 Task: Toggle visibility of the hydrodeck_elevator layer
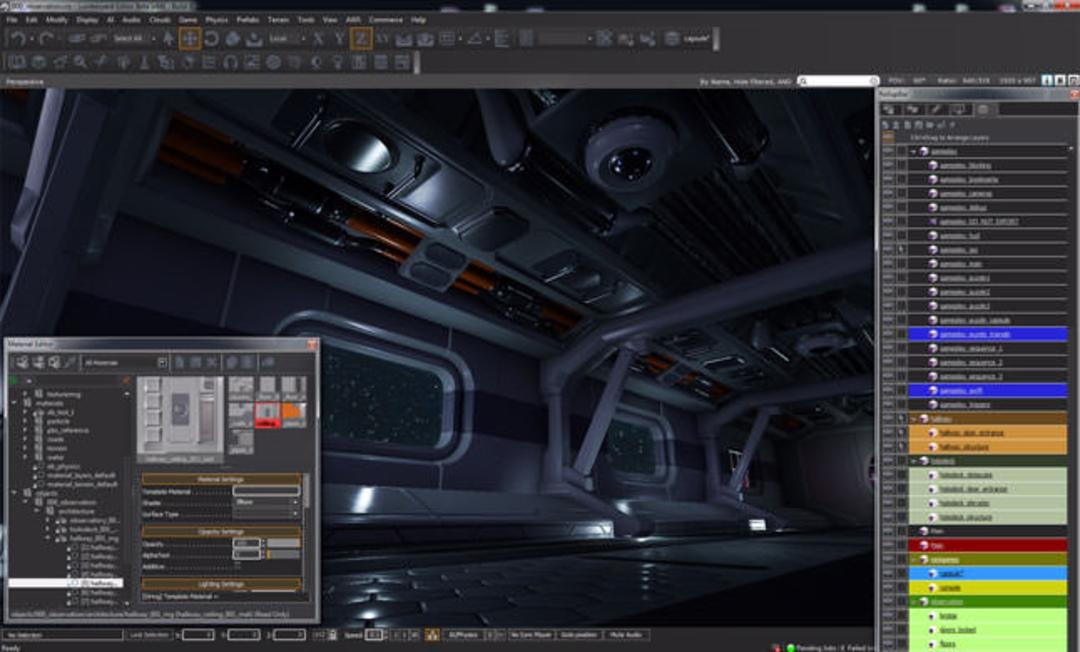tap(888, 503)
